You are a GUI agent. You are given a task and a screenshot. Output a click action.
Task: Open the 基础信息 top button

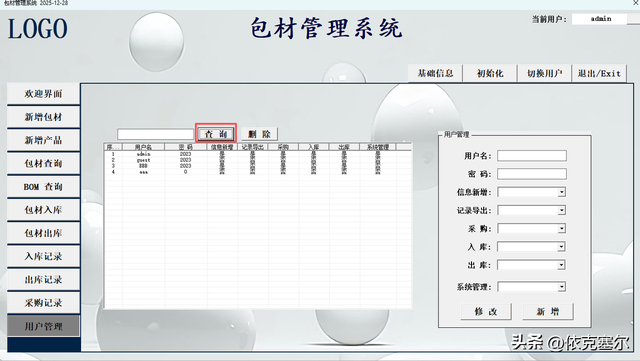point(435,74)
